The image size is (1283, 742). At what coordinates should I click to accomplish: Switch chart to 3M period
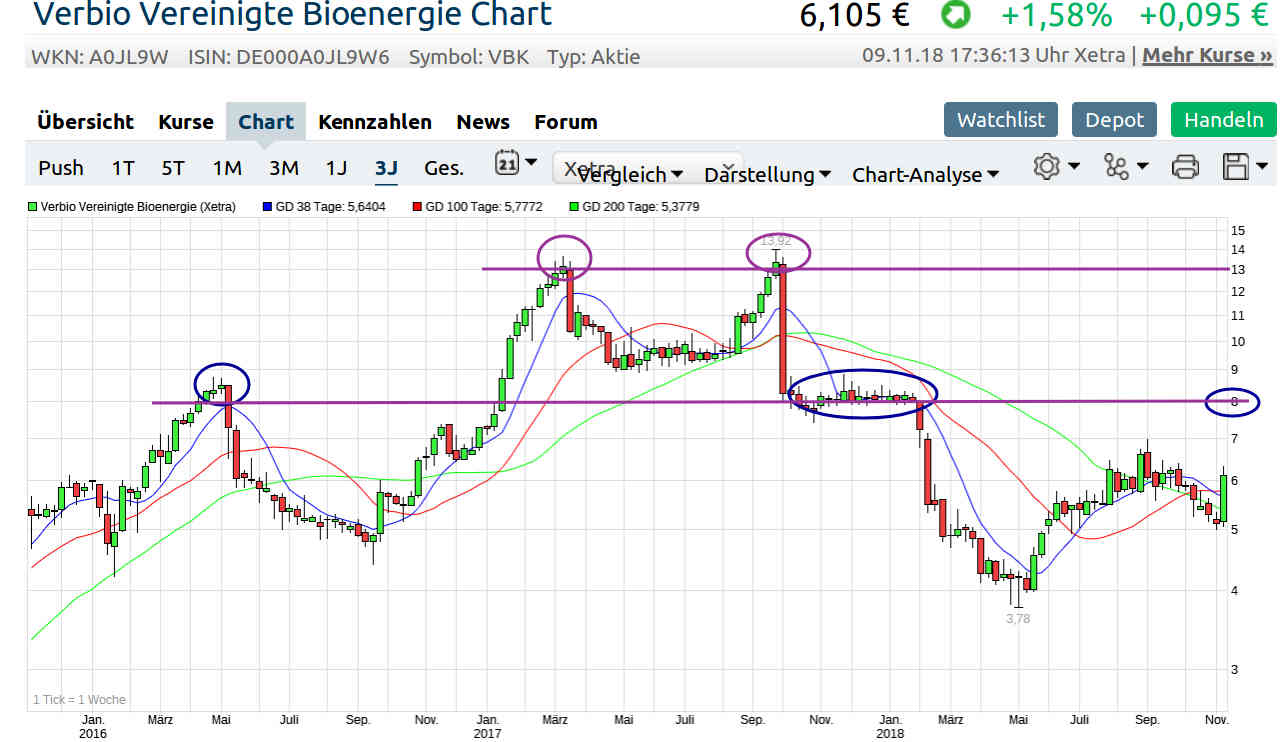284,167
